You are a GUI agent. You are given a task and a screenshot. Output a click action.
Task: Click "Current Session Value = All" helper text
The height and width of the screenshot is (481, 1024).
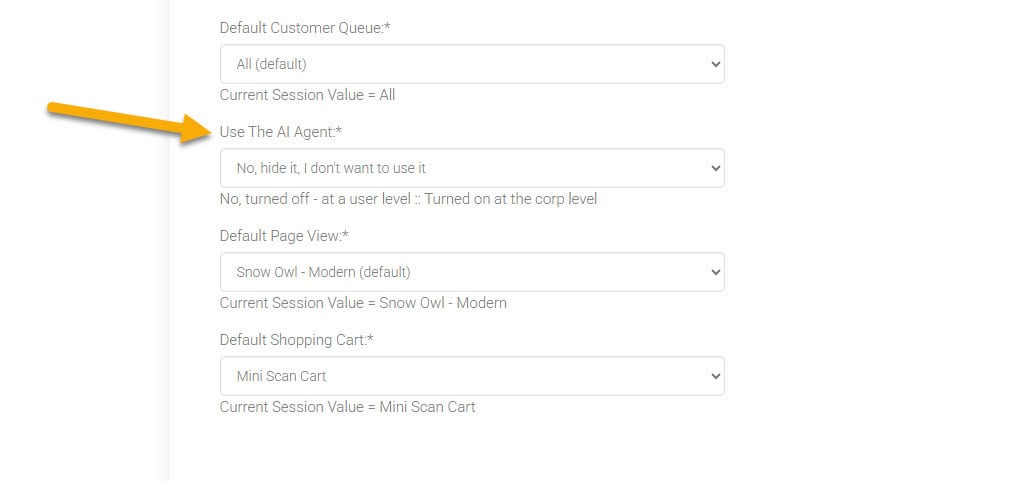coord(307,95)
